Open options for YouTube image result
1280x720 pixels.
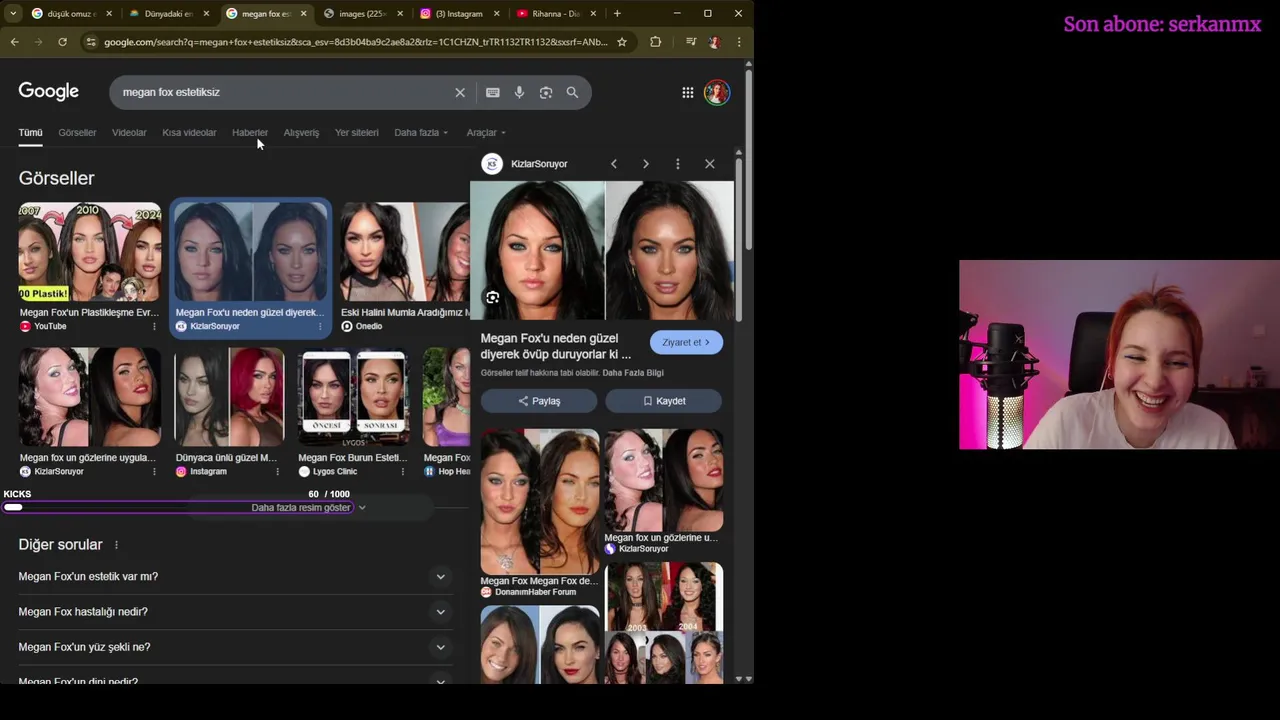point(154,326)
